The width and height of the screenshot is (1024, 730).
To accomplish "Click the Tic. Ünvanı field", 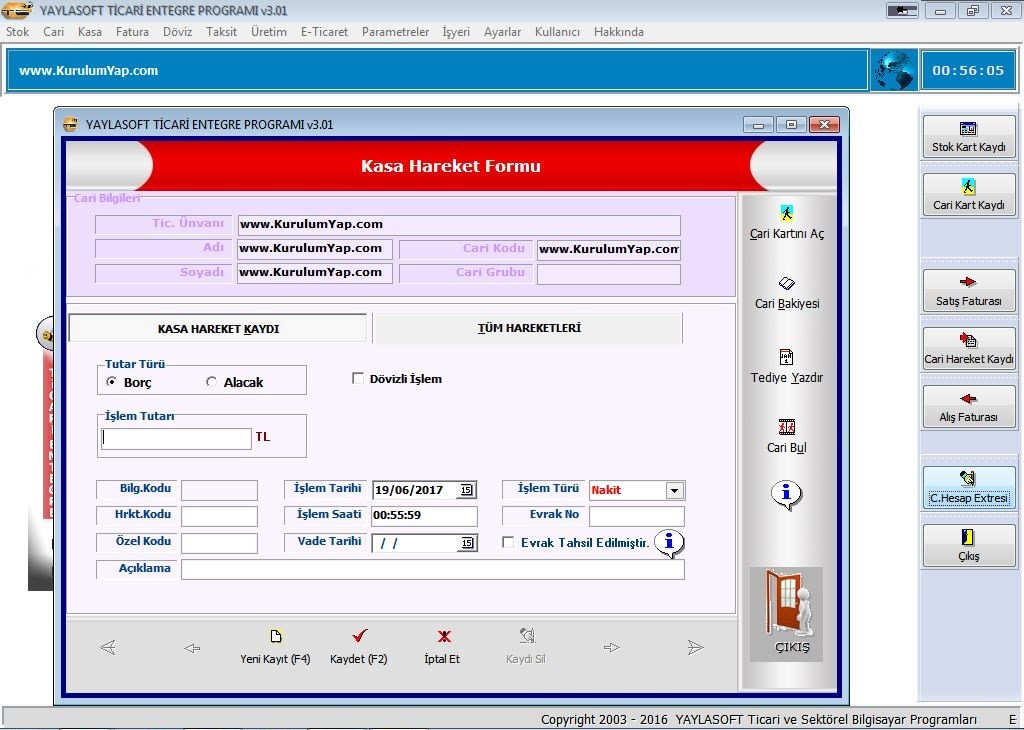I will (459, 225).
